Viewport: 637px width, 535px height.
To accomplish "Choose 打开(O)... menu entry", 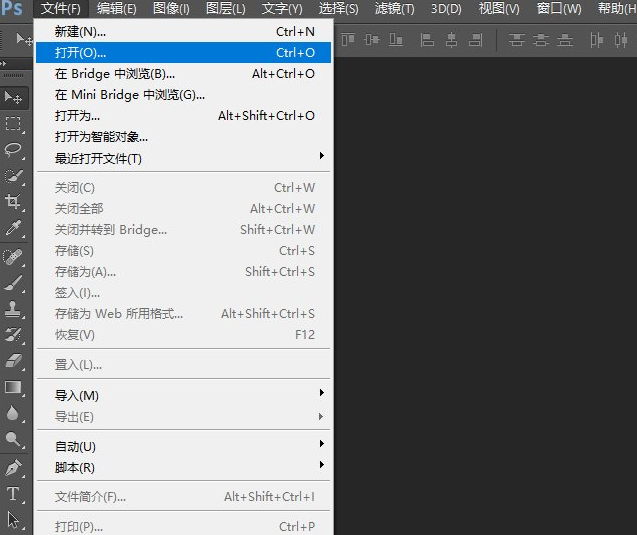I will pos(183,52).
